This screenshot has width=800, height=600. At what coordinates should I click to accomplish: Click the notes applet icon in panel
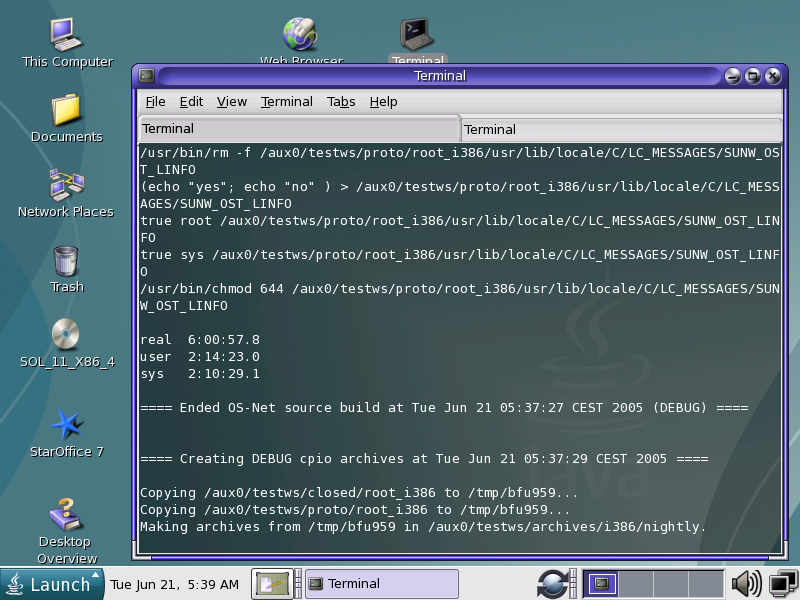(x=272, y=584)
